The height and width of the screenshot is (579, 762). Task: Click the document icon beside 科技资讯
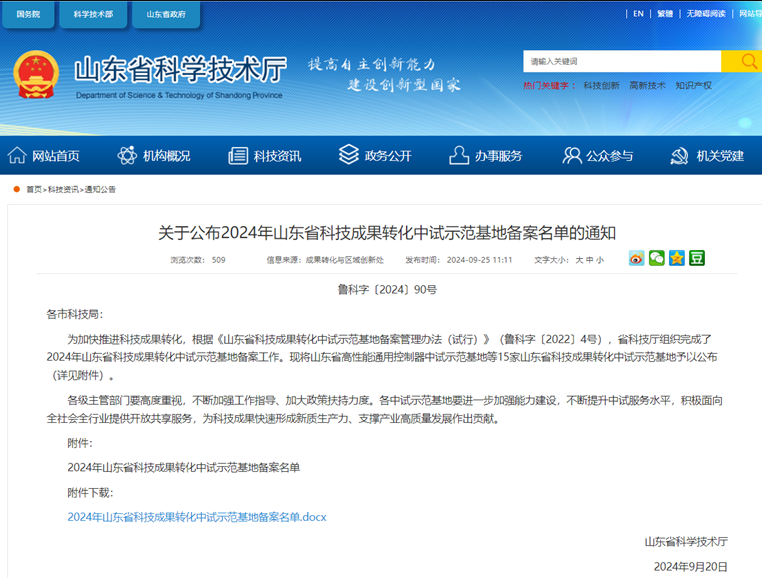(238, 156)
